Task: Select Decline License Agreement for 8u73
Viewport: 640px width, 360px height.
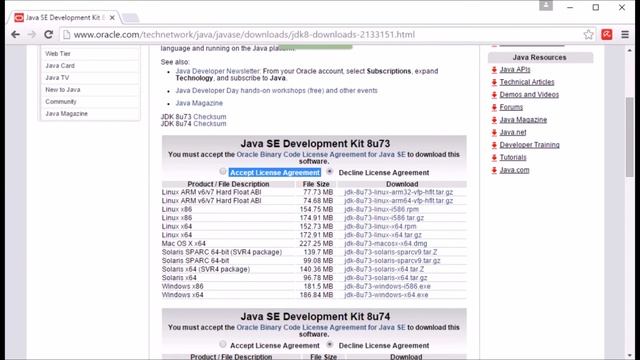Action: click(330, 171)
